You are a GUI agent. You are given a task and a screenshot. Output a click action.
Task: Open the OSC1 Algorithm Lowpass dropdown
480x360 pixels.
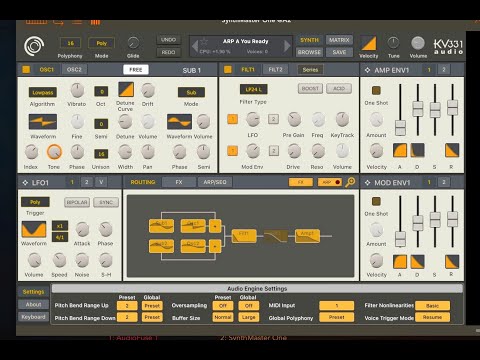coord(43,92)
